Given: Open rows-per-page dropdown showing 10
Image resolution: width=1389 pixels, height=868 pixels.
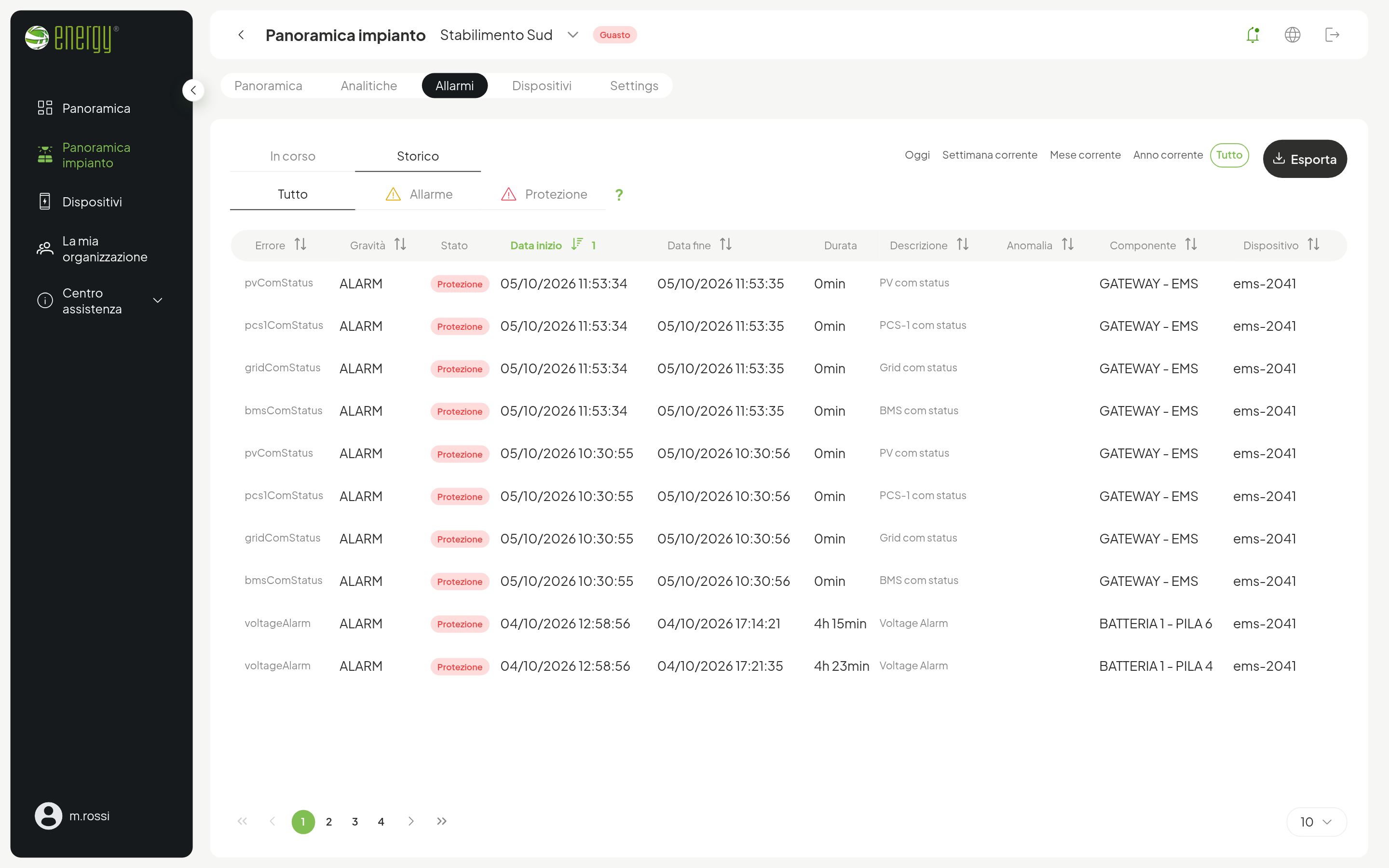Looking at the screenshot, I should click(1316, 822).
